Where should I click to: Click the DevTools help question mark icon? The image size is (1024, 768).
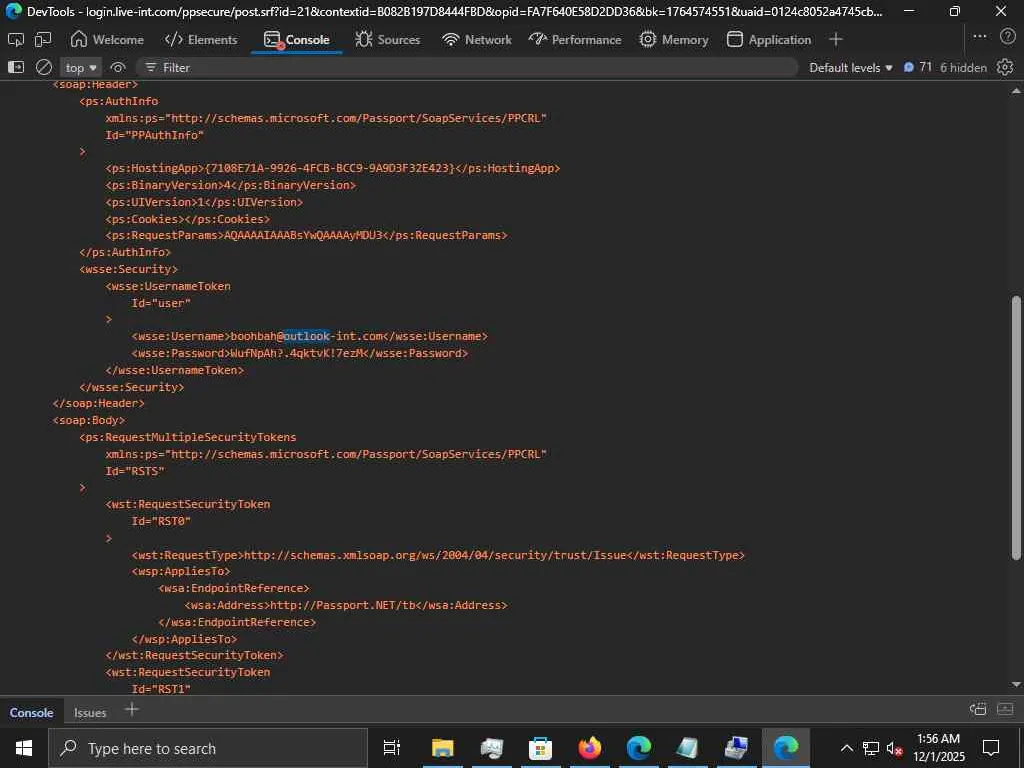pyautogui.click(x=1008, y=37)
